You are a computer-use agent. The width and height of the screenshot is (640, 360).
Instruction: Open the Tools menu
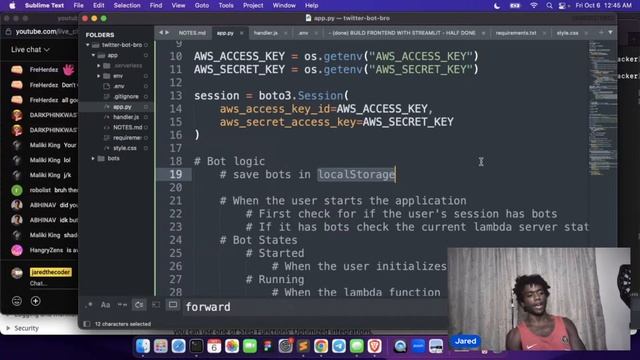226,5
